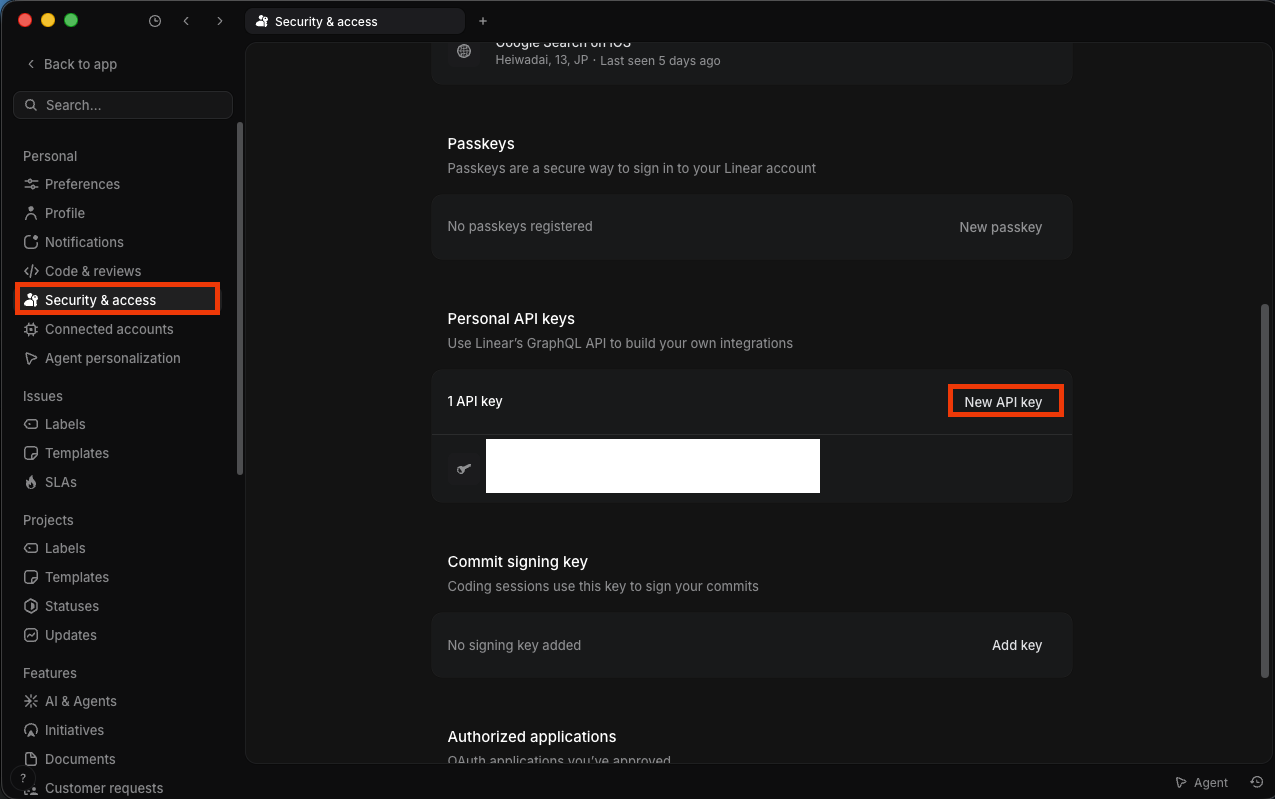The height and width of the screenshot is (799, 1275).
Task: Open Labels under Projects section
Action: (x=65, y=548)
